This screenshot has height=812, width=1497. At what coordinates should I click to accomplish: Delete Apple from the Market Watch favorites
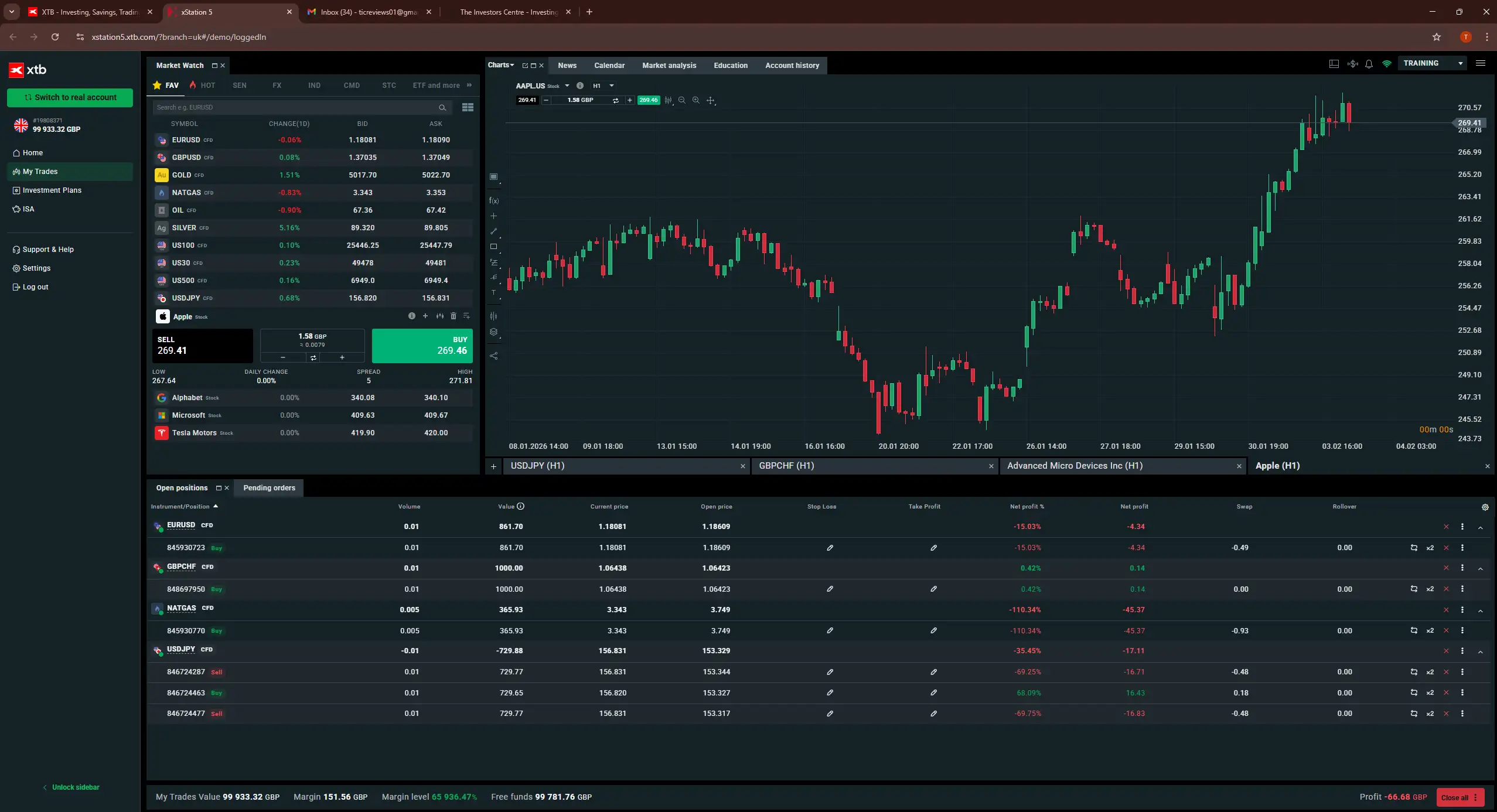click(453, 316)
